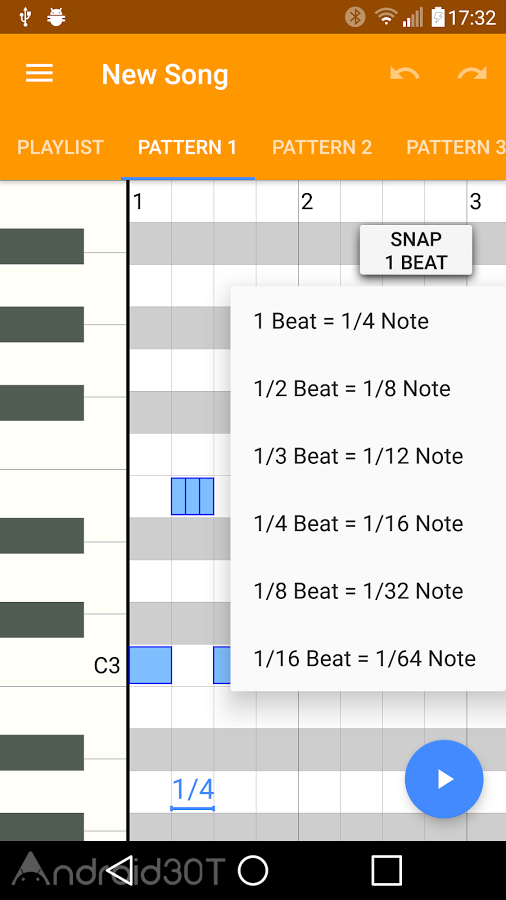This screenshot has width=506, height=900.
Task: Tap the Bluetooth status bar icon
Action: (x=355, y=17)
